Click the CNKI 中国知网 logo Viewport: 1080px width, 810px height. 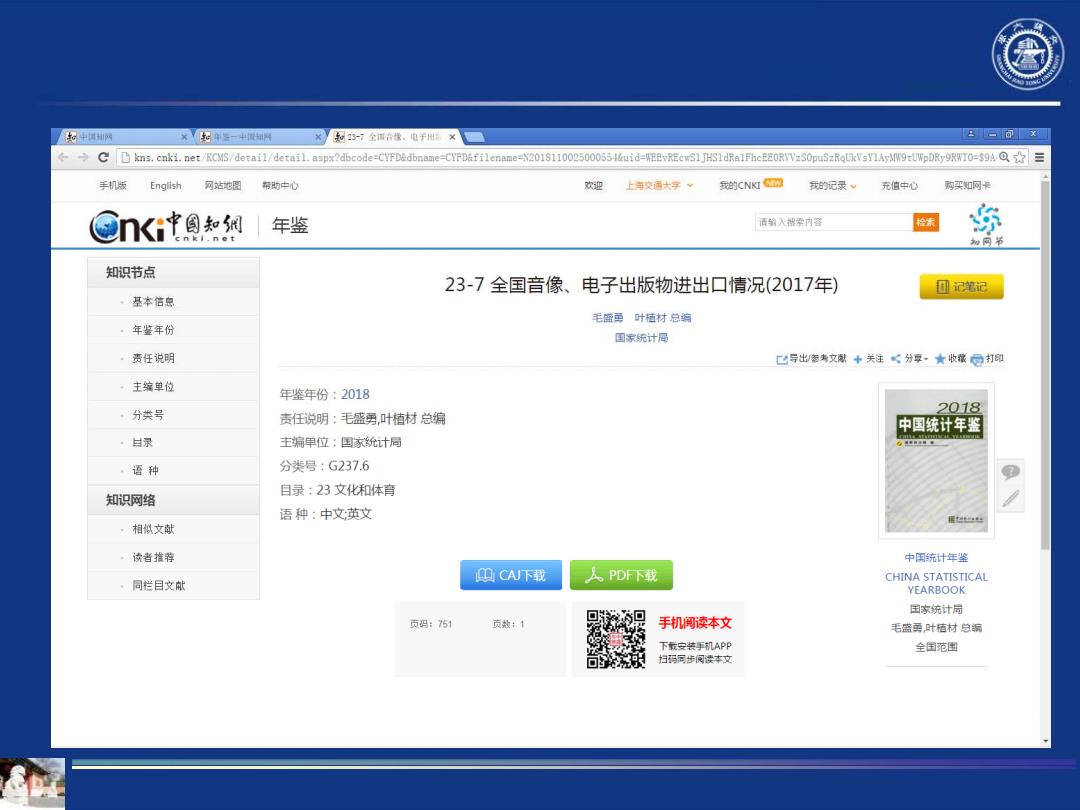166,227
